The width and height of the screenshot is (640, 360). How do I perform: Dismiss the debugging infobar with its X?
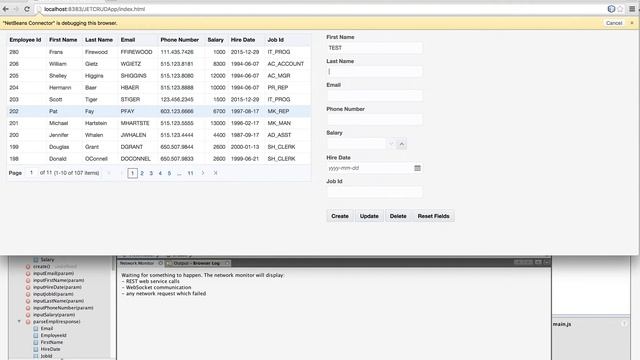[x=632, y=23]
